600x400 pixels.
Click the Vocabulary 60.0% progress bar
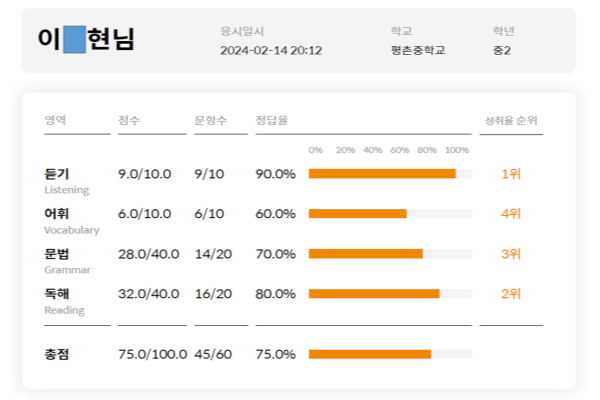click(x=390, y=214)
